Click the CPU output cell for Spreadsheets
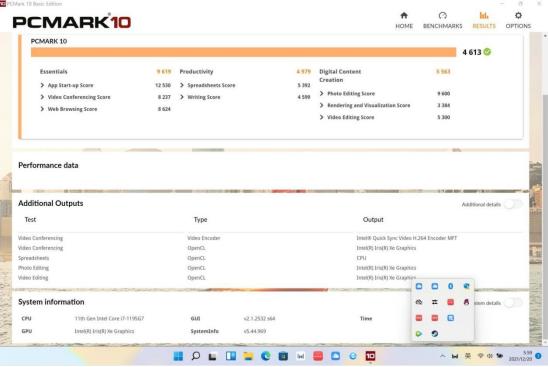 point(361,258)
